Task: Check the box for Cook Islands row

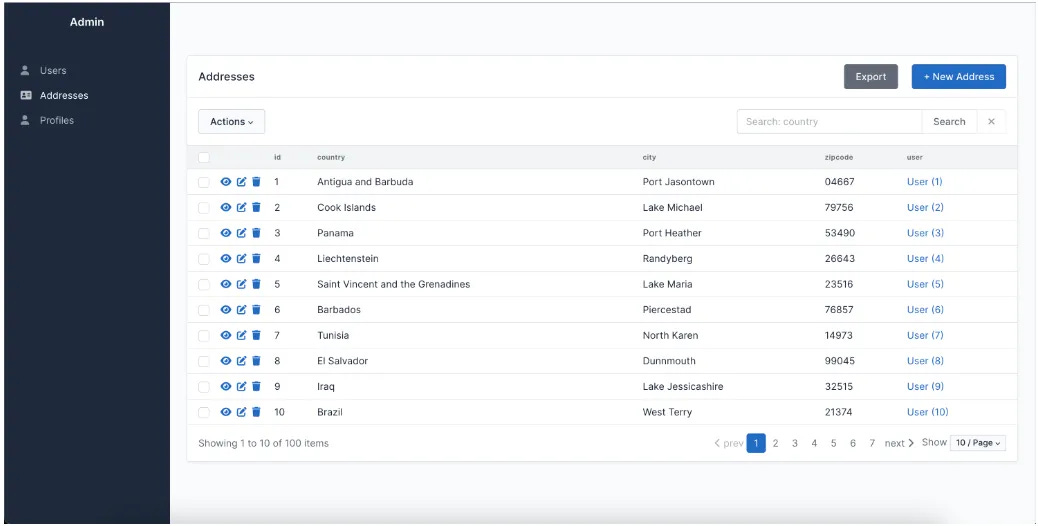Action: pyautogui.click(x=204, y=208)
